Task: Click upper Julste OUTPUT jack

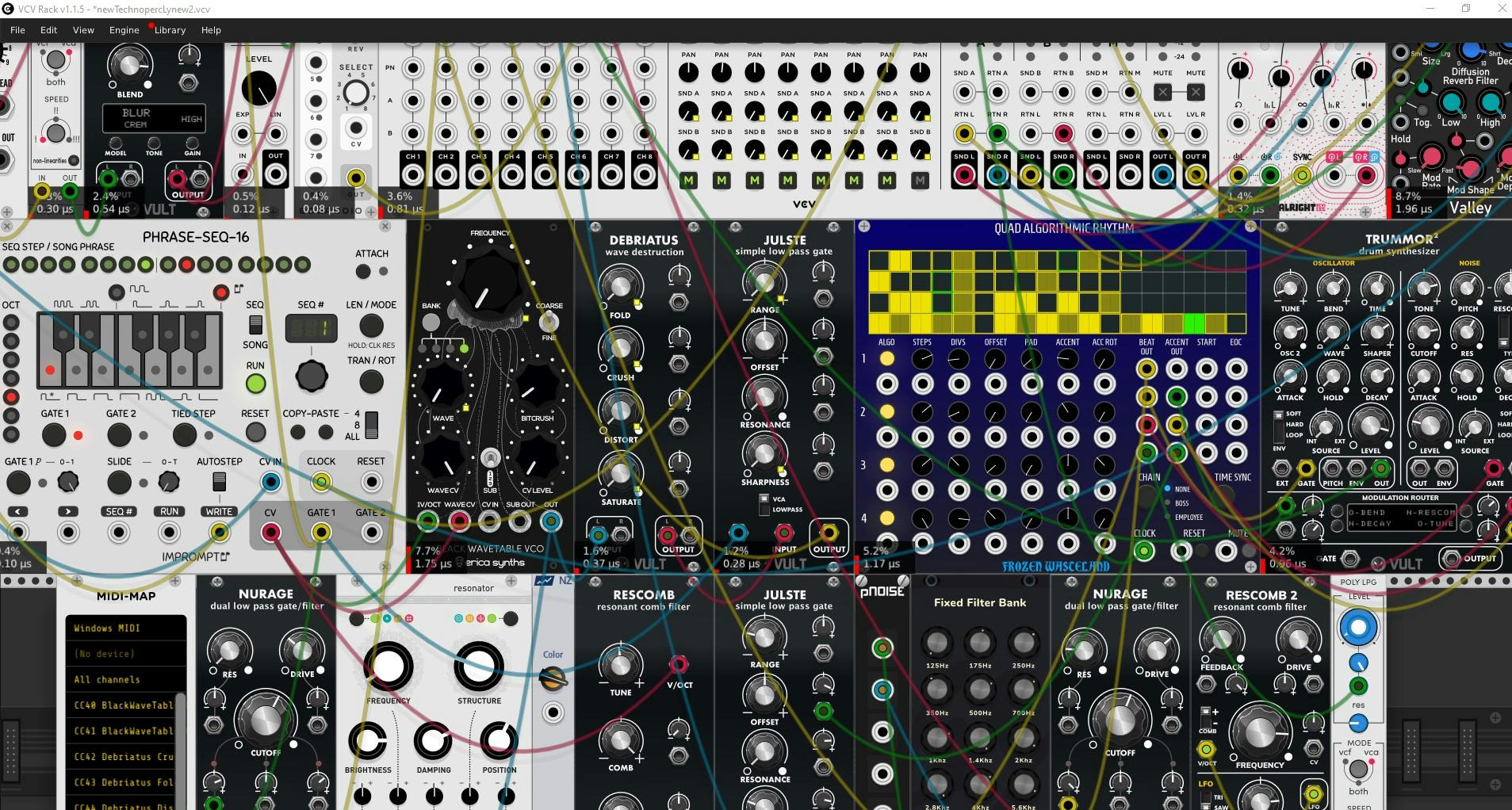Action: click(x=829, y=533)
